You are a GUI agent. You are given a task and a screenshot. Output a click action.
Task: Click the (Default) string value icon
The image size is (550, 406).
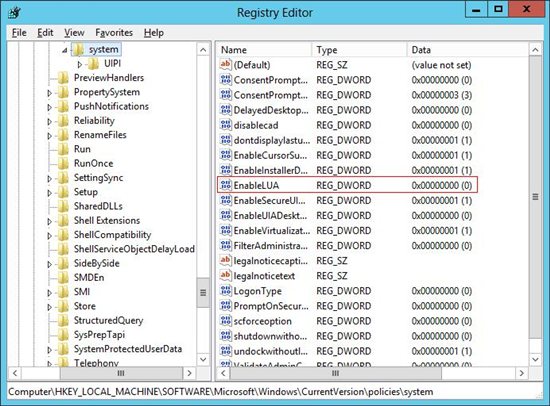(x=226, y=65)
